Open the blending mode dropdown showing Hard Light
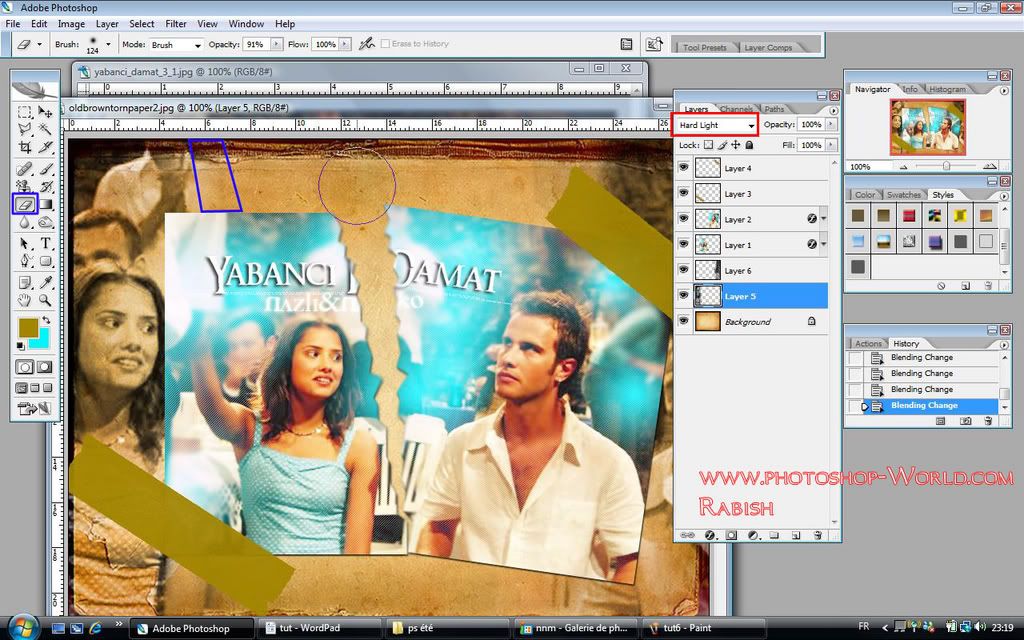The width and height of the screenshot is (1024, 640). click(715, 125)
